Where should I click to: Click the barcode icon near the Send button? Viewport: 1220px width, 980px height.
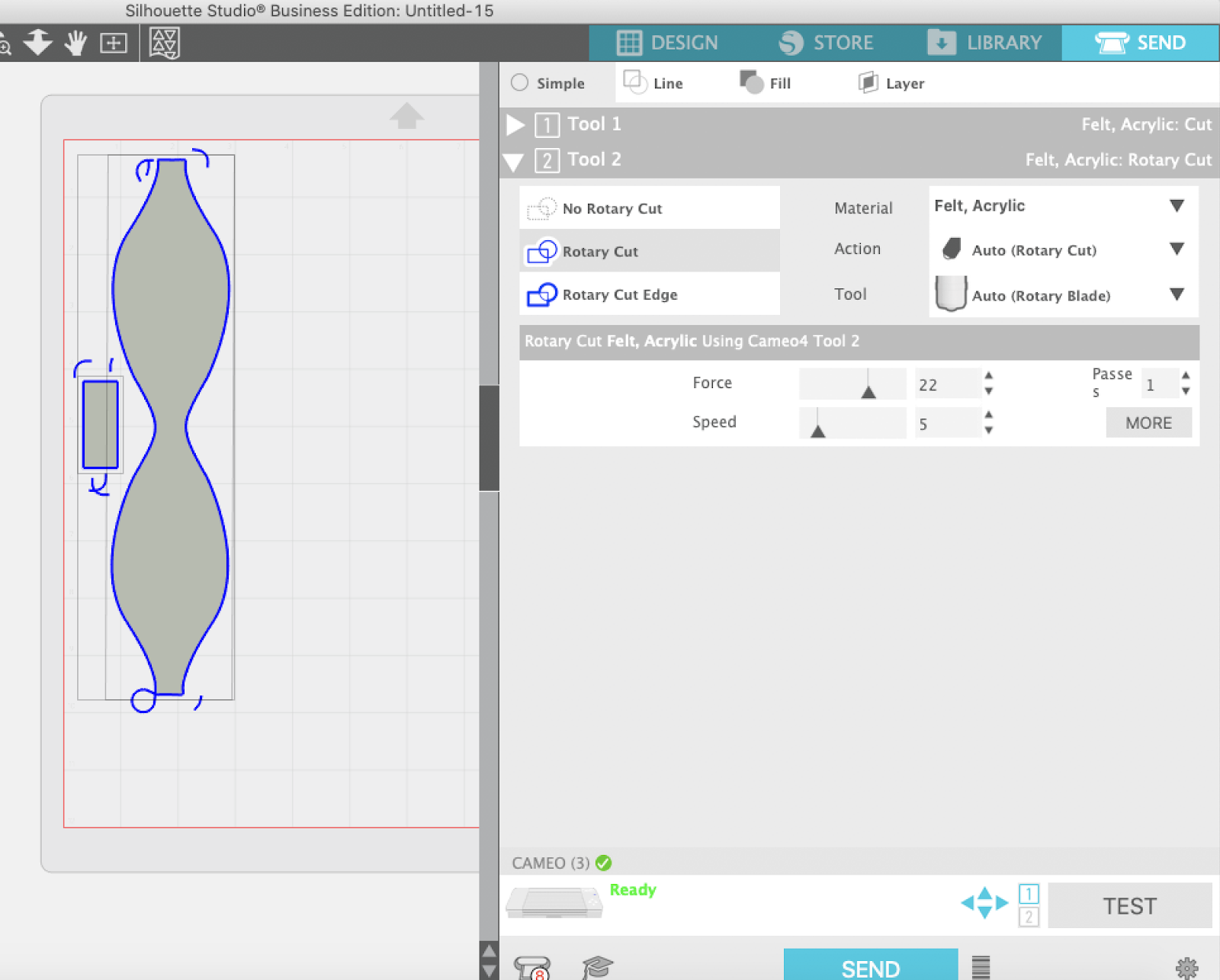[x=982, y=965]
